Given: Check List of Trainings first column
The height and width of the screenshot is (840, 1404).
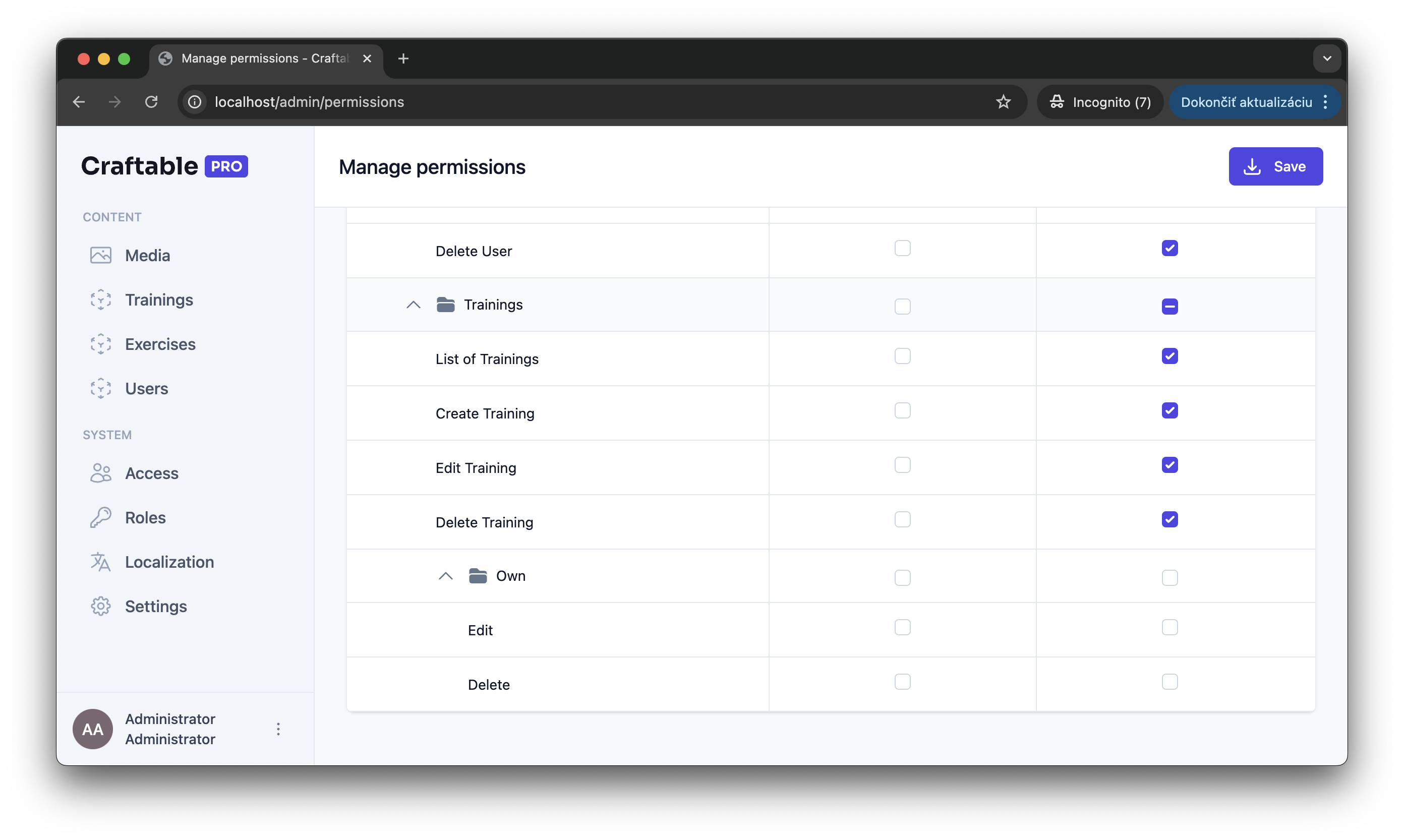Looking at the screenshot, I should click(x=902, y=356).
